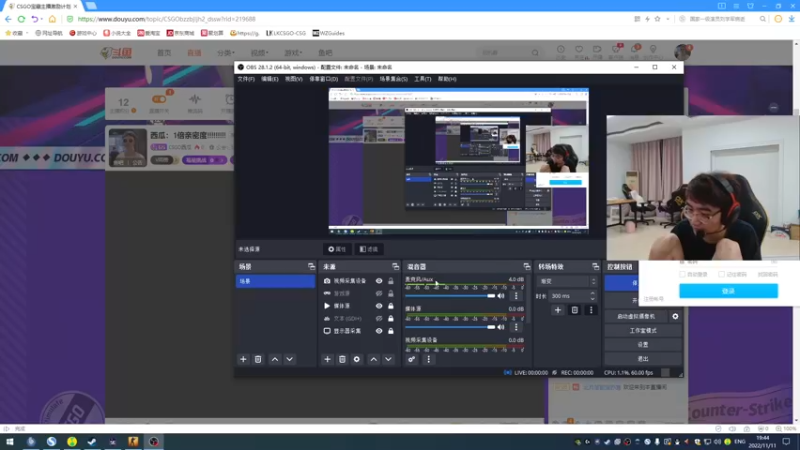
Task: Open the OBS Edit menu
Action: [270, 79]
